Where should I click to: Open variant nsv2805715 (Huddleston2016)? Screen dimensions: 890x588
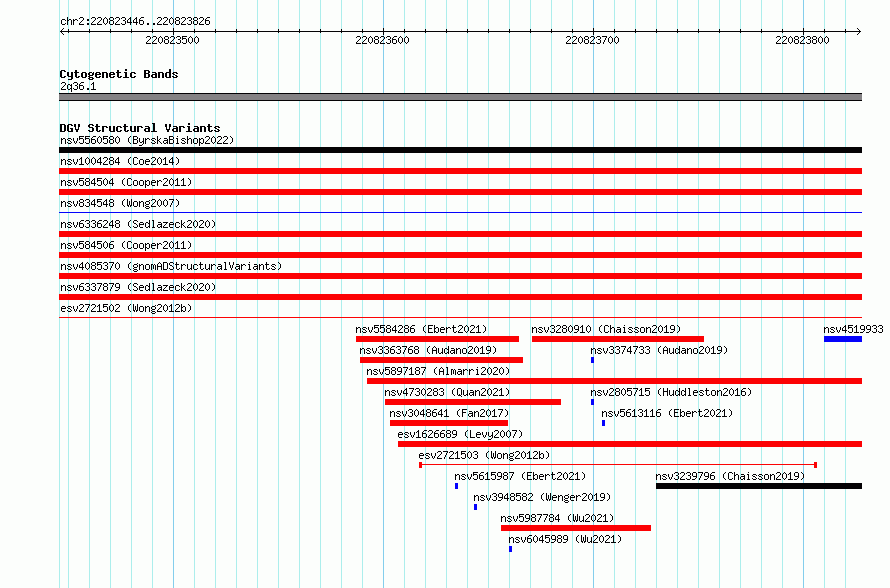671,392
